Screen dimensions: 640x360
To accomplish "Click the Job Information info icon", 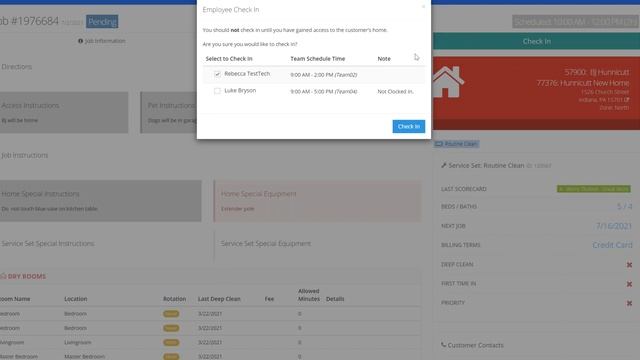I will (80, 41).
